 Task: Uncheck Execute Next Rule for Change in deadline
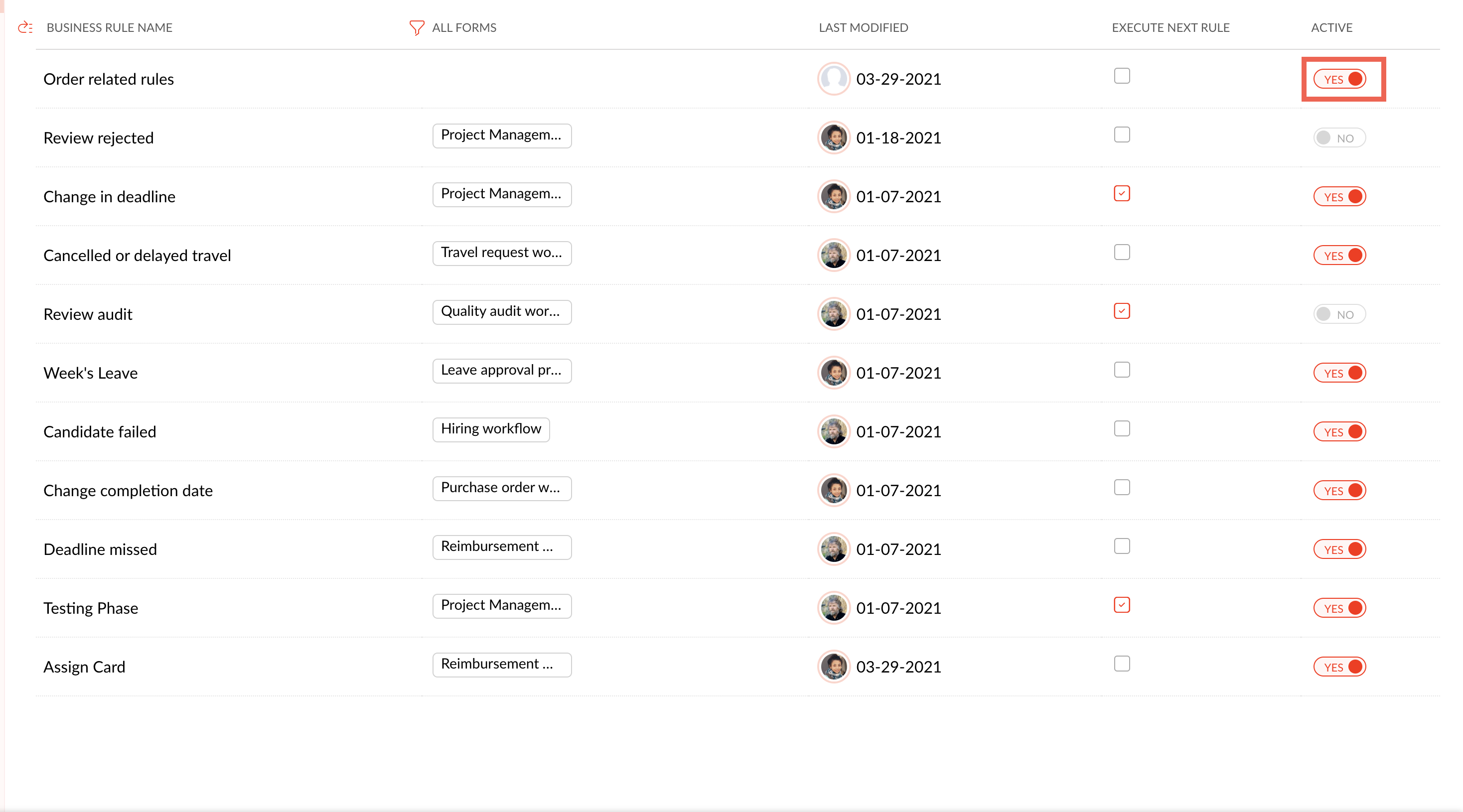(x=1122, y=194)
